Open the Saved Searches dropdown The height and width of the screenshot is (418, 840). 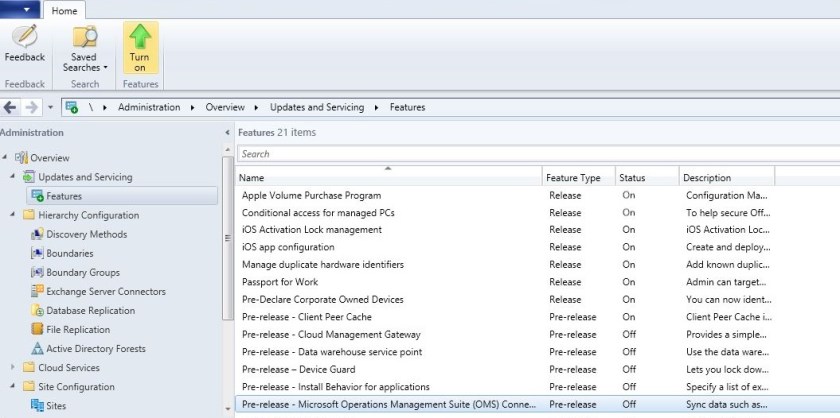[85, 62]
